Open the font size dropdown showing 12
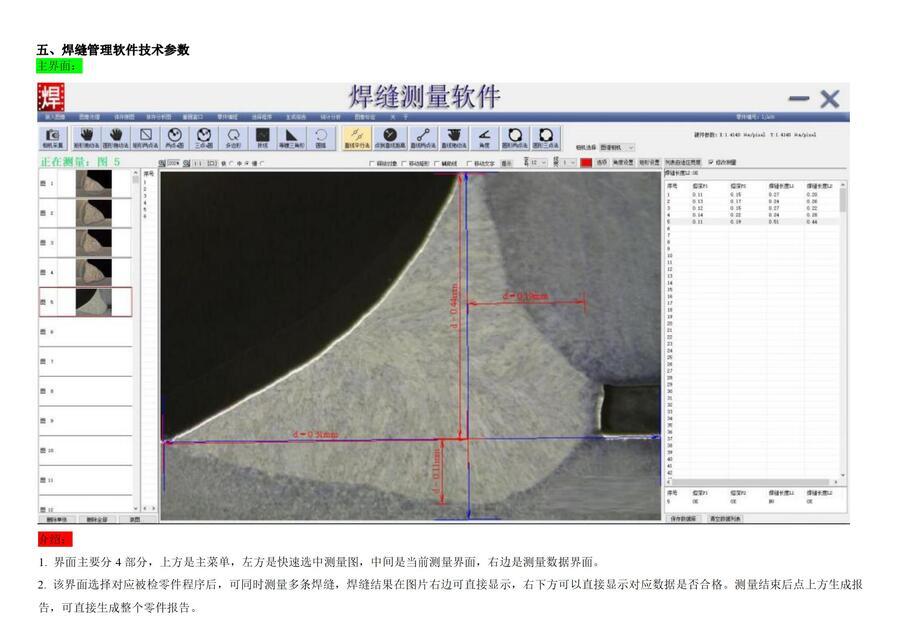This screenshot has width=900, height=637. coord(537,162)
